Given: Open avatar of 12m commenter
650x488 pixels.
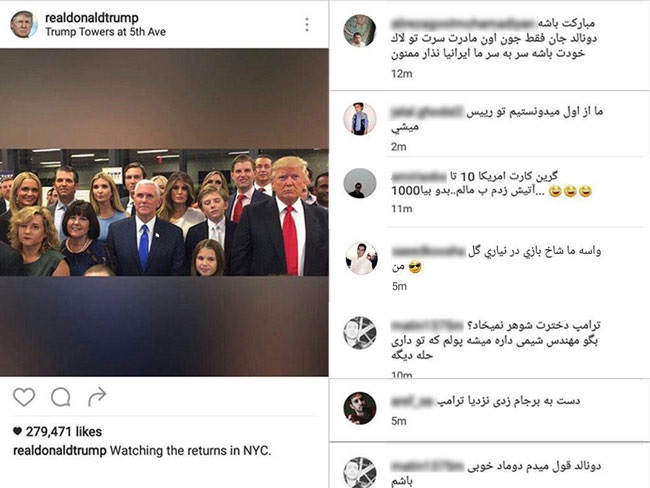Looking at the screenshot, I should tap(360, 31).
